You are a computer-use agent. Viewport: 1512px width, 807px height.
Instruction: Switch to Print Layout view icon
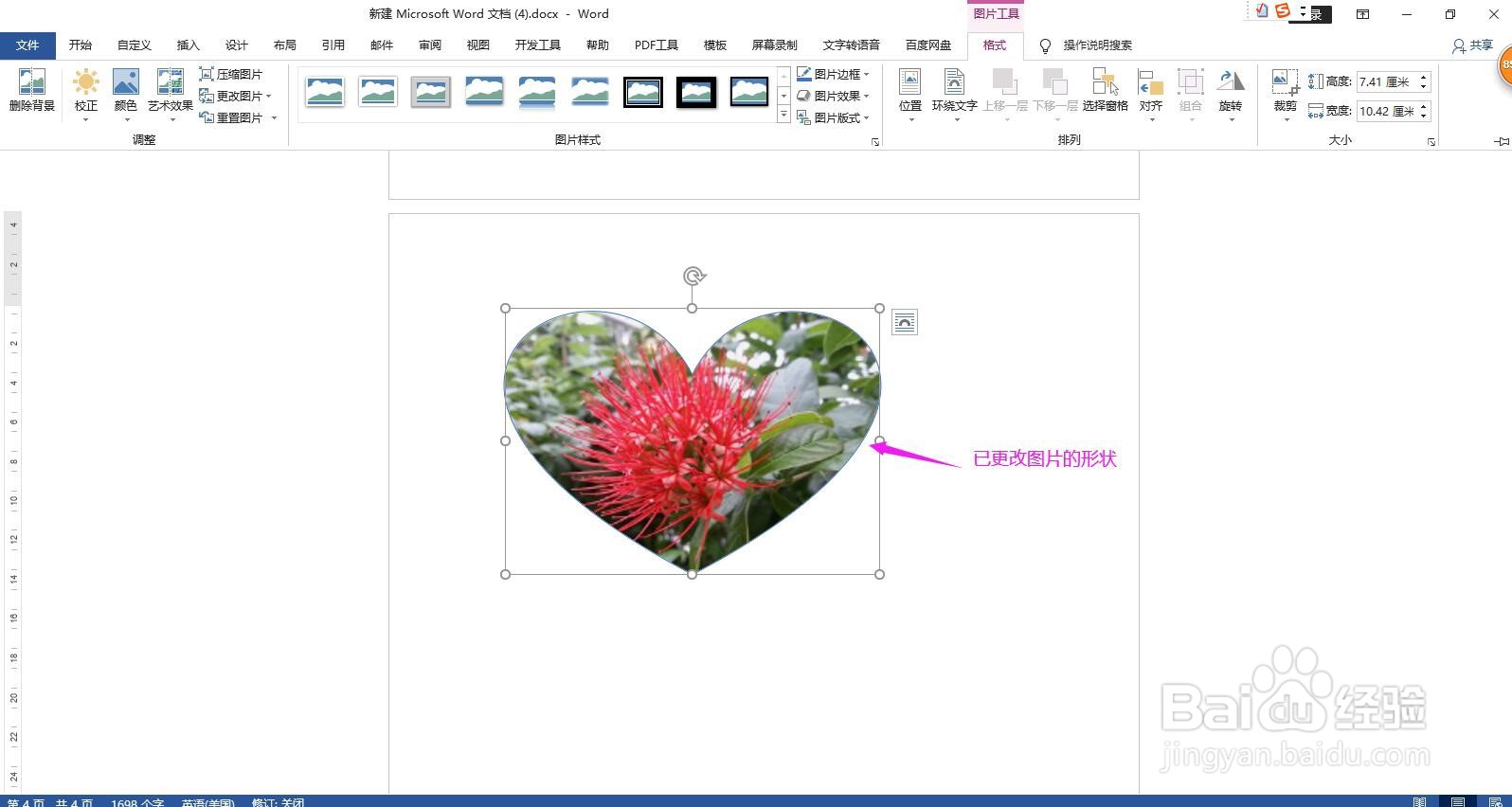[x=1458, y=802]
